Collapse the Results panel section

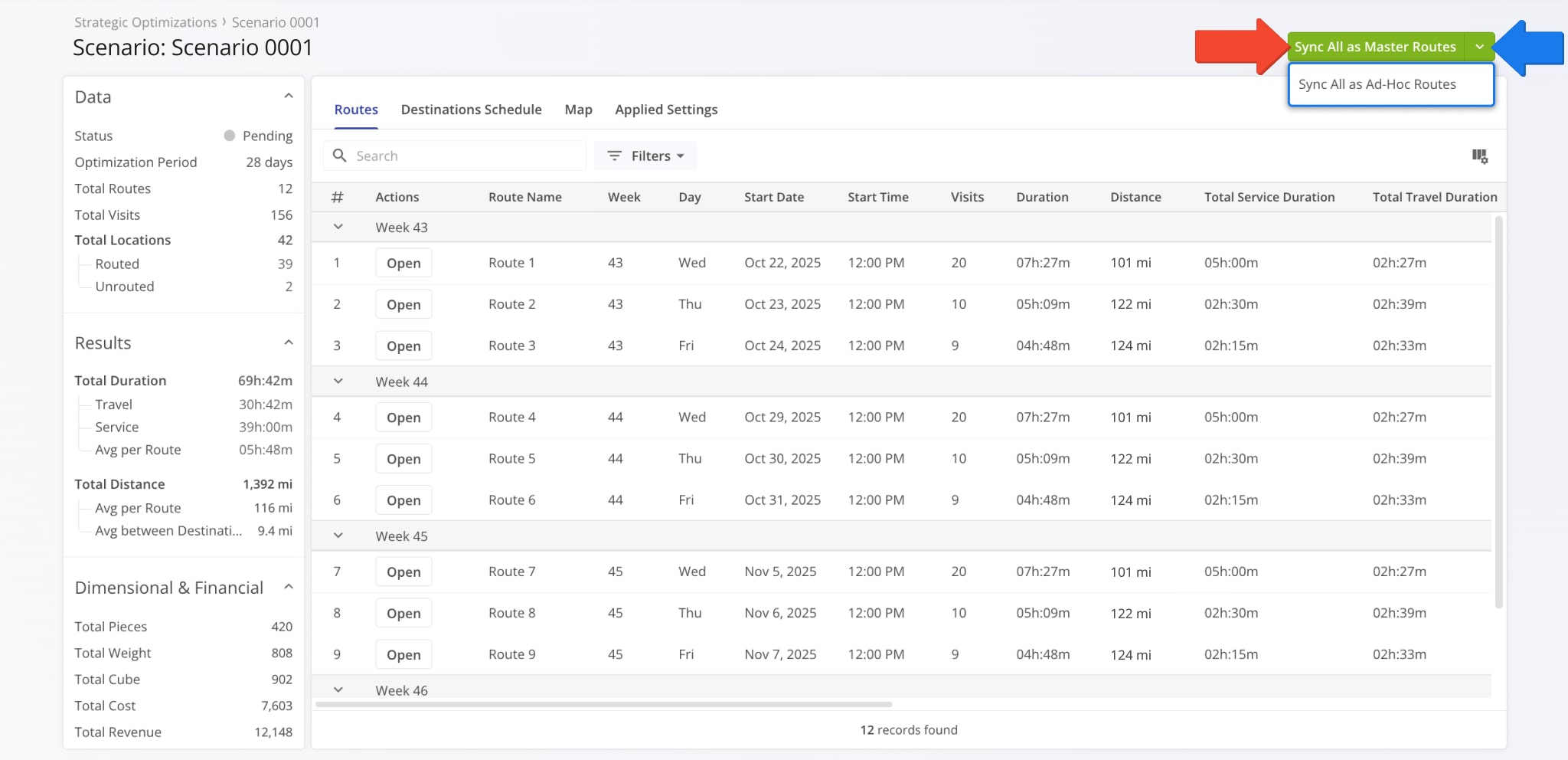tap(288, 342)
